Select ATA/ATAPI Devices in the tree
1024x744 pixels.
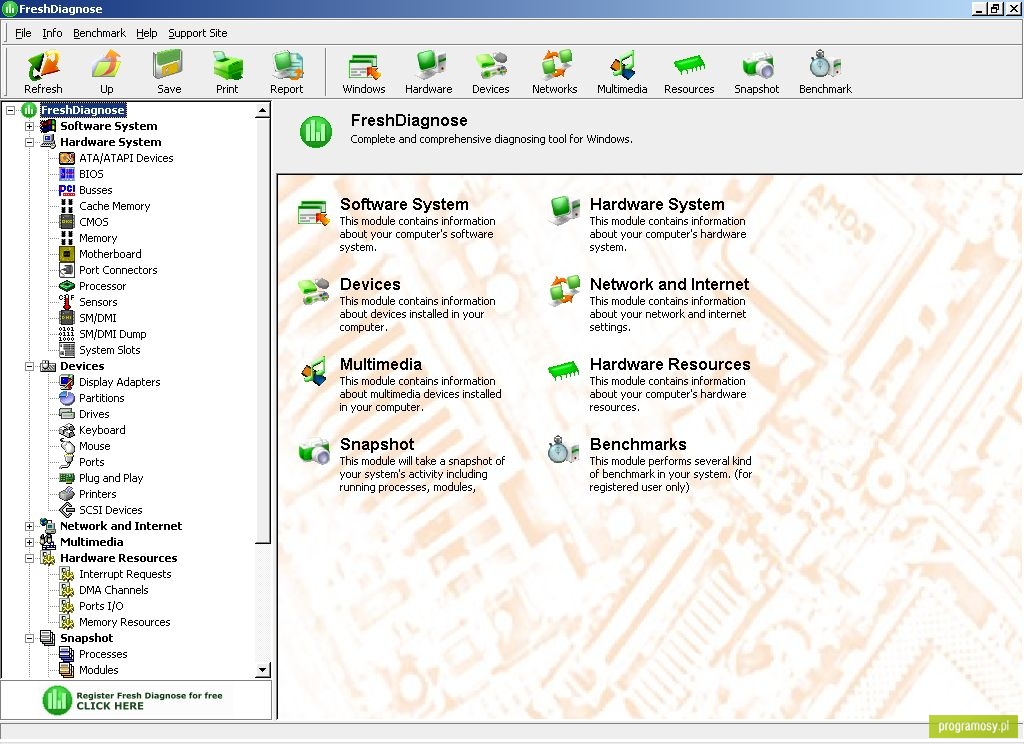[x=126, y=158]
